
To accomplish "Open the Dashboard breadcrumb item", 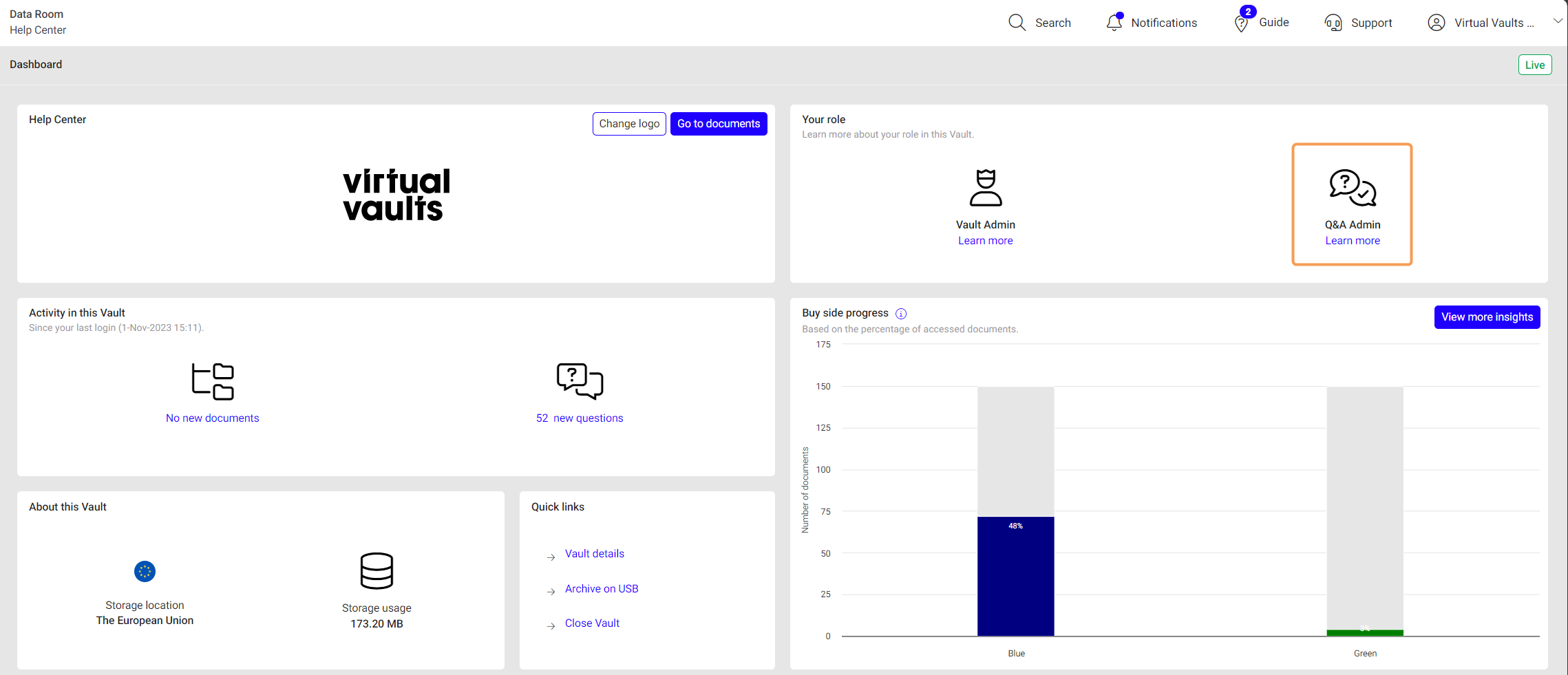I will (36, 65).
